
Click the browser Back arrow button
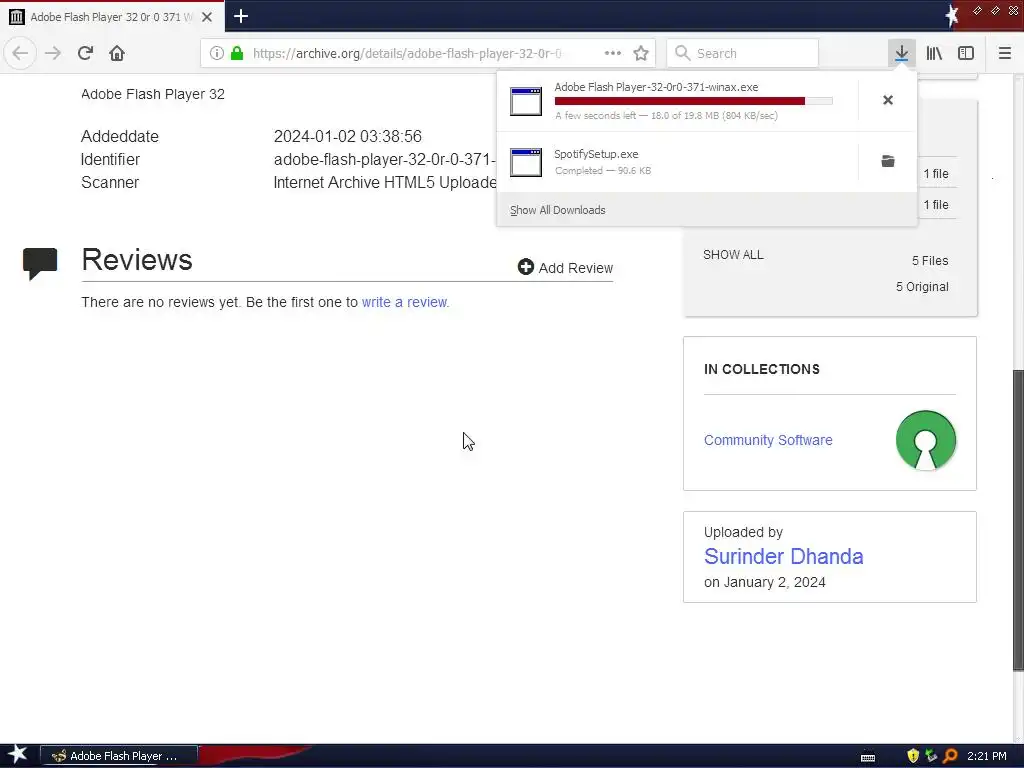[20, 53]
